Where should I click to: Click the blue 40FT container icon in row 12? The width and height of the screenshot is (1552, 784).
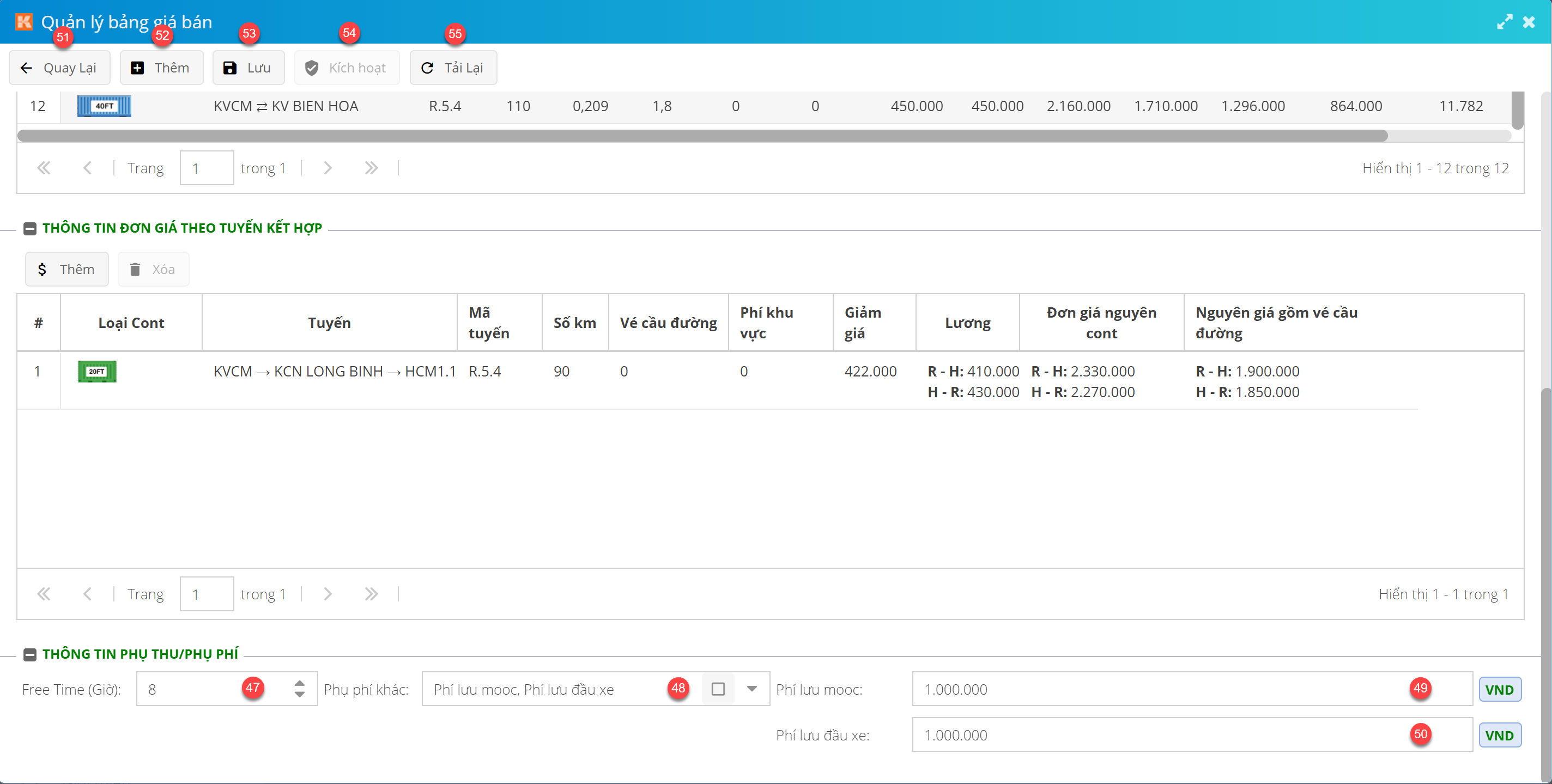[x=104, y=106]
